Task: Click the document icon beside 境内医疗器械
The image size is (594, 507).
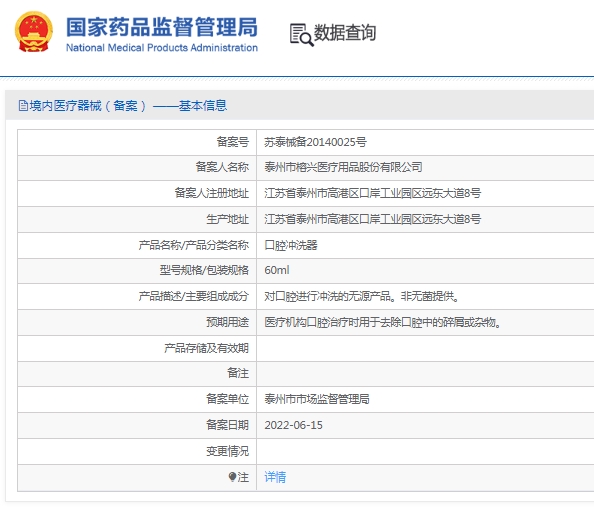Action: click(23, 106)
